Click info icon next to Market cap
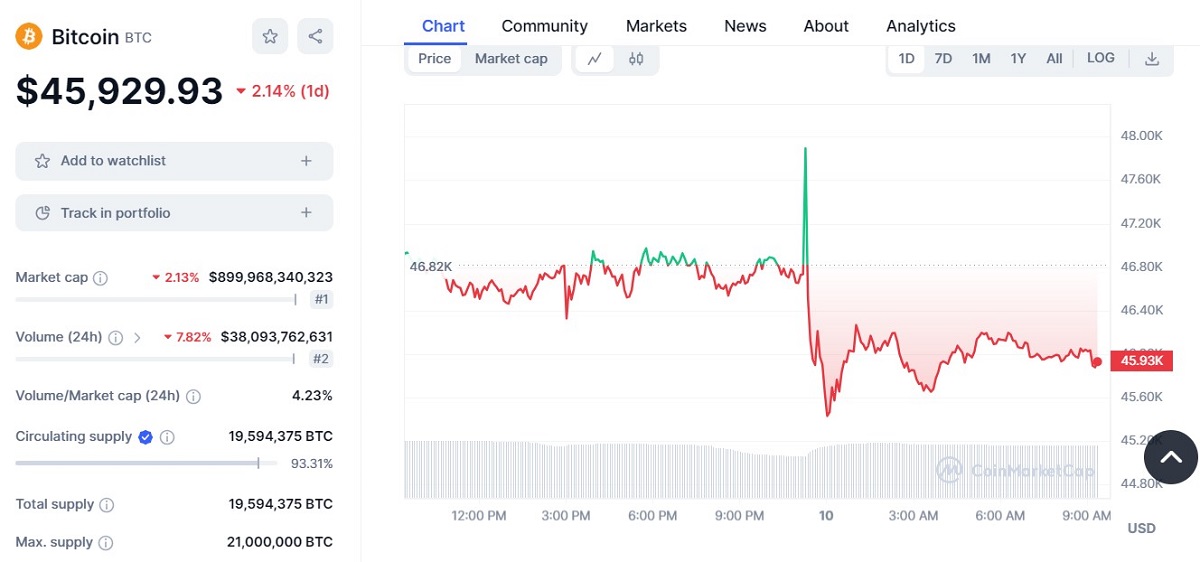1200x562 pixels. point(100,278)
